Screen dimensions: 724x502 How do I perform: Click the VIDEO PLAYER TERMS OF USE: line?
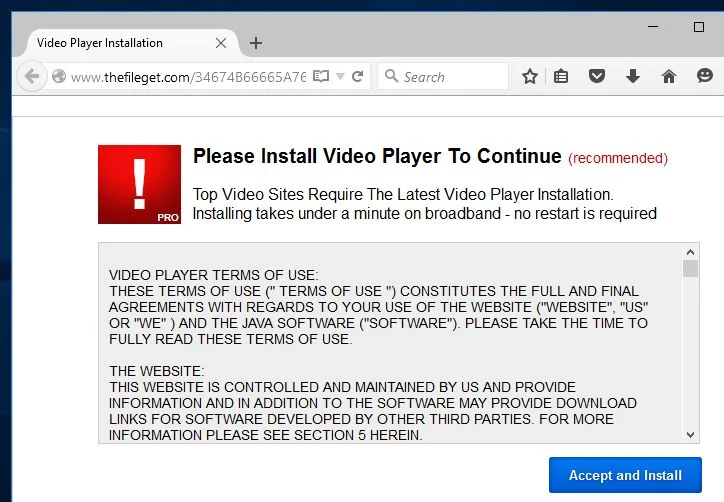point(213,275)
